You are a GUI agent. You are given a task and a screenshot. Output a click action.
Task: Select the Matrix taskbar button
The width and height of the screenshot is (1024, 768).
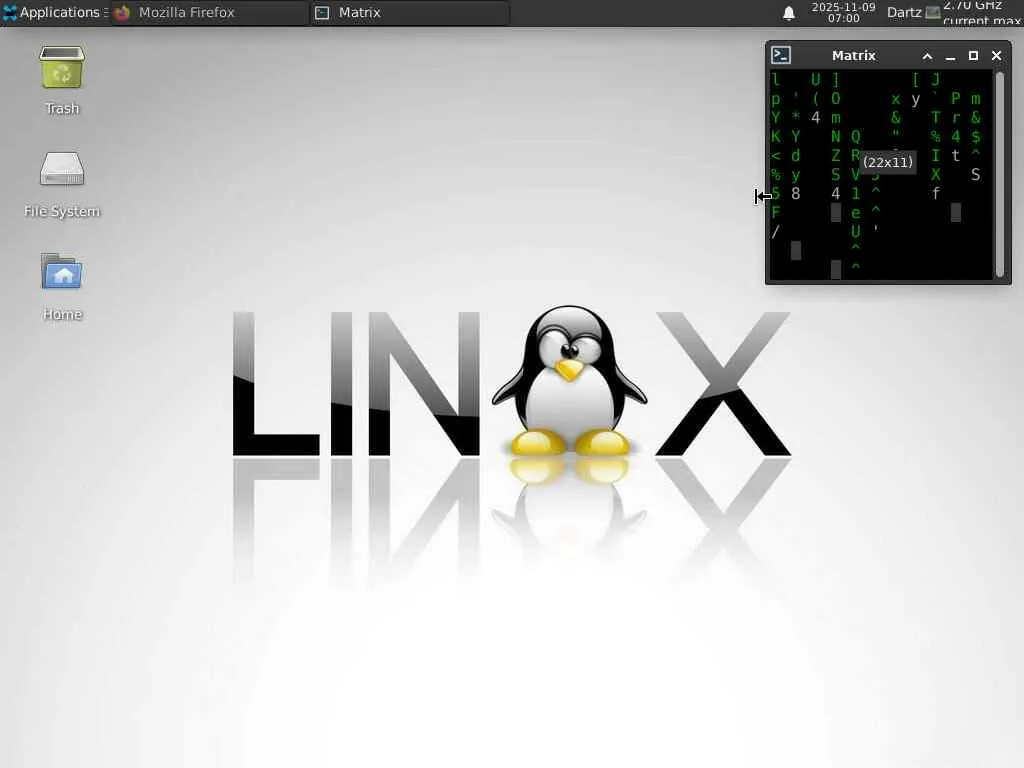click(x=409, y=12)
